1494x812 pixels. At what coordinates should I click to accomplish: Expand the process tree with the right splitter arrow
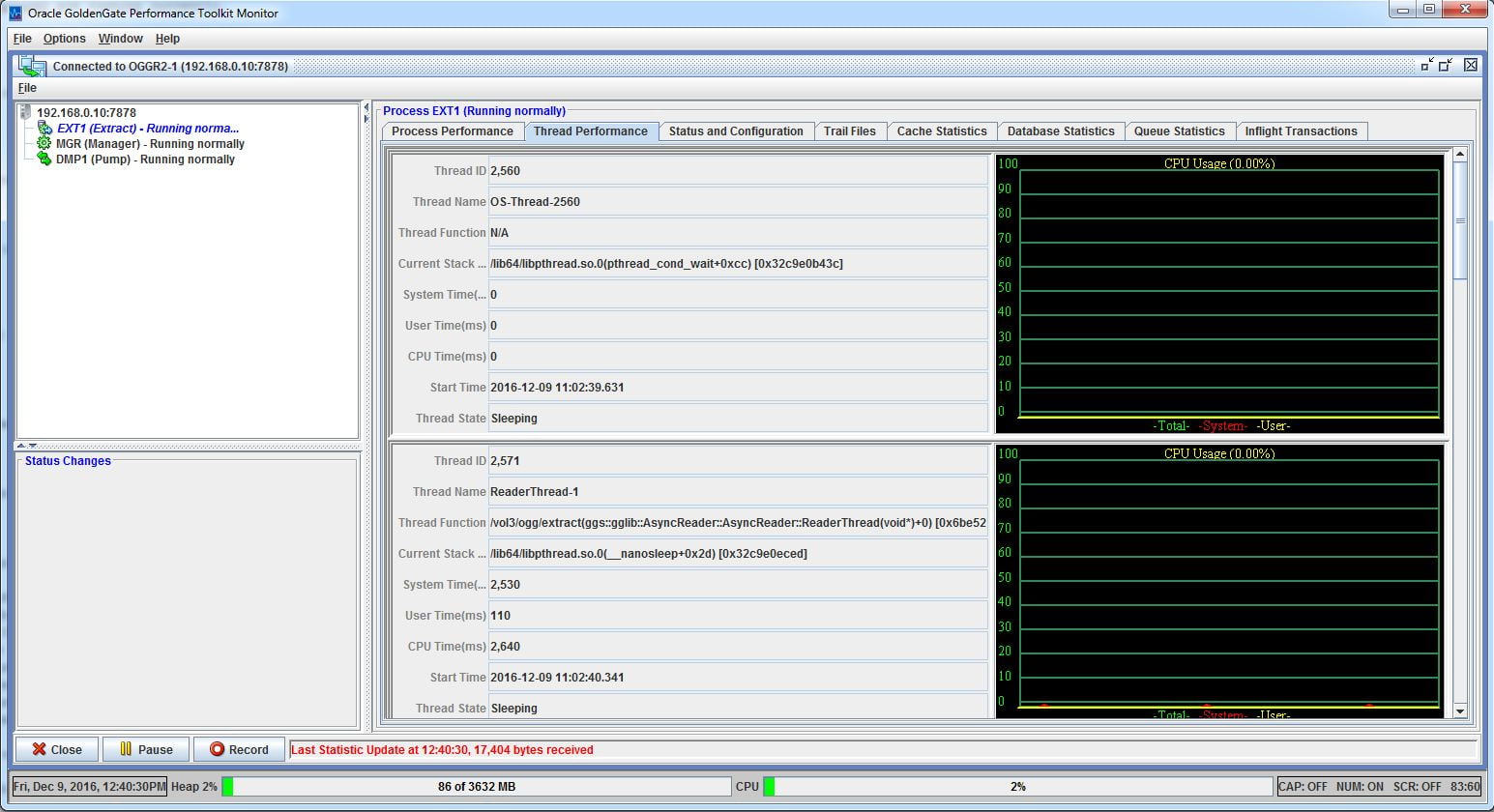tap(366, 119)
